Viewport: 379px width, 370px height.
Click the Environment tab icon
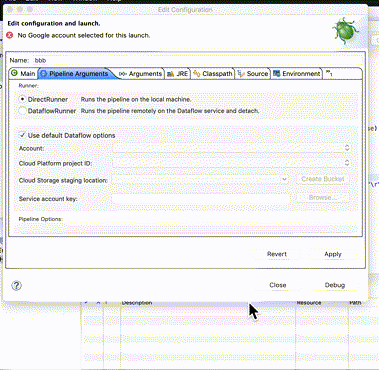[276, 74]
